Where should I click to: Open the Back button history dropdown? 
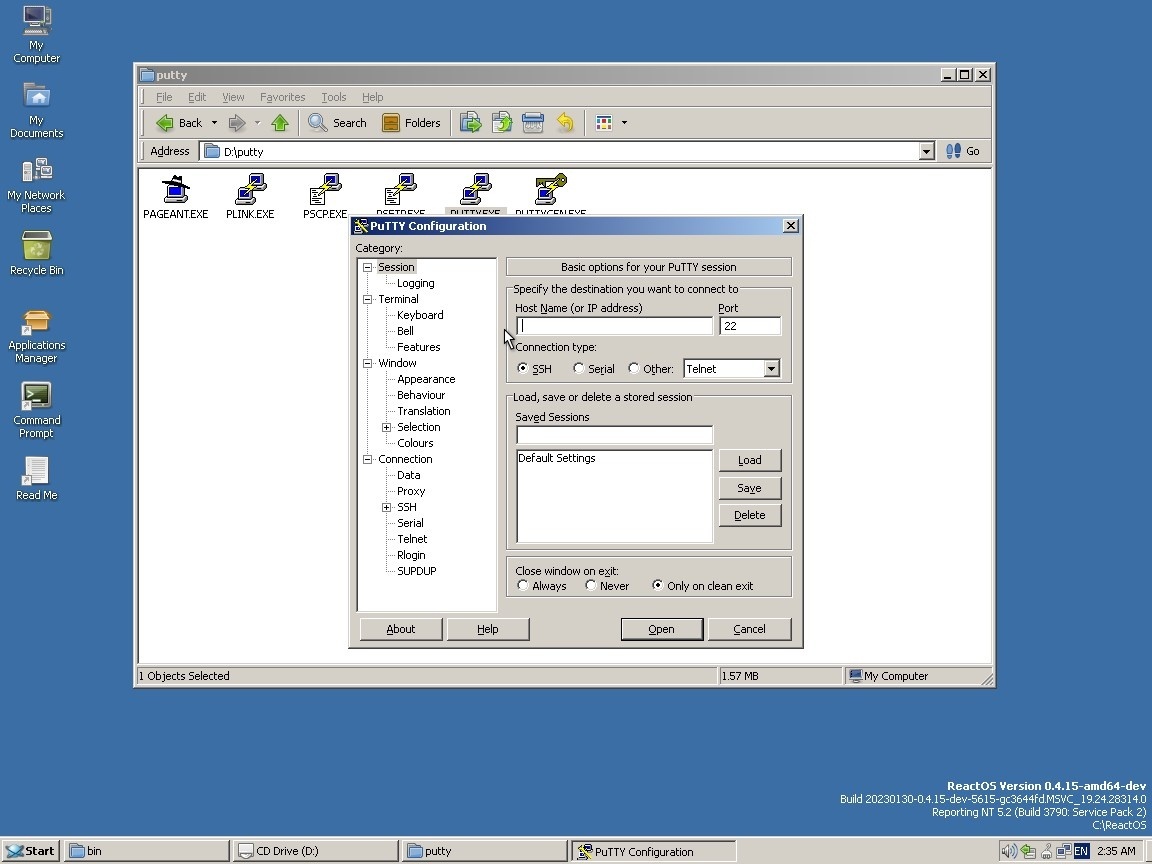tap(215, 123)
